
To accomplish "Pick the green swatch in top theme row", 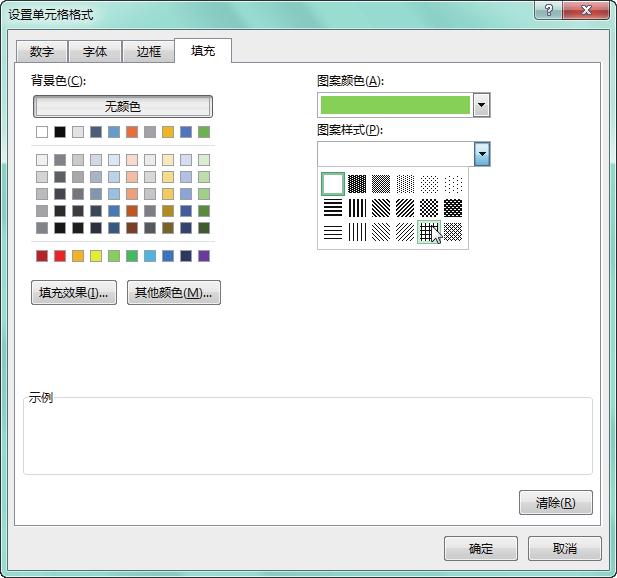I will pos(204,132).
